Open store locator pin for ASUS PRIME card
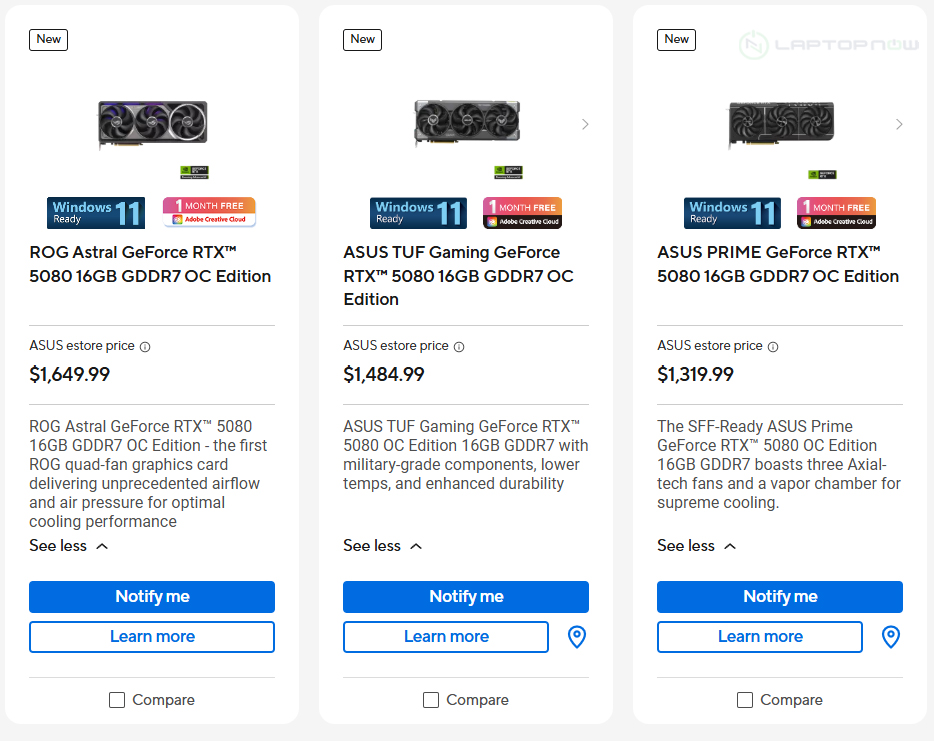The image size is (934, 741). (891, 637)
